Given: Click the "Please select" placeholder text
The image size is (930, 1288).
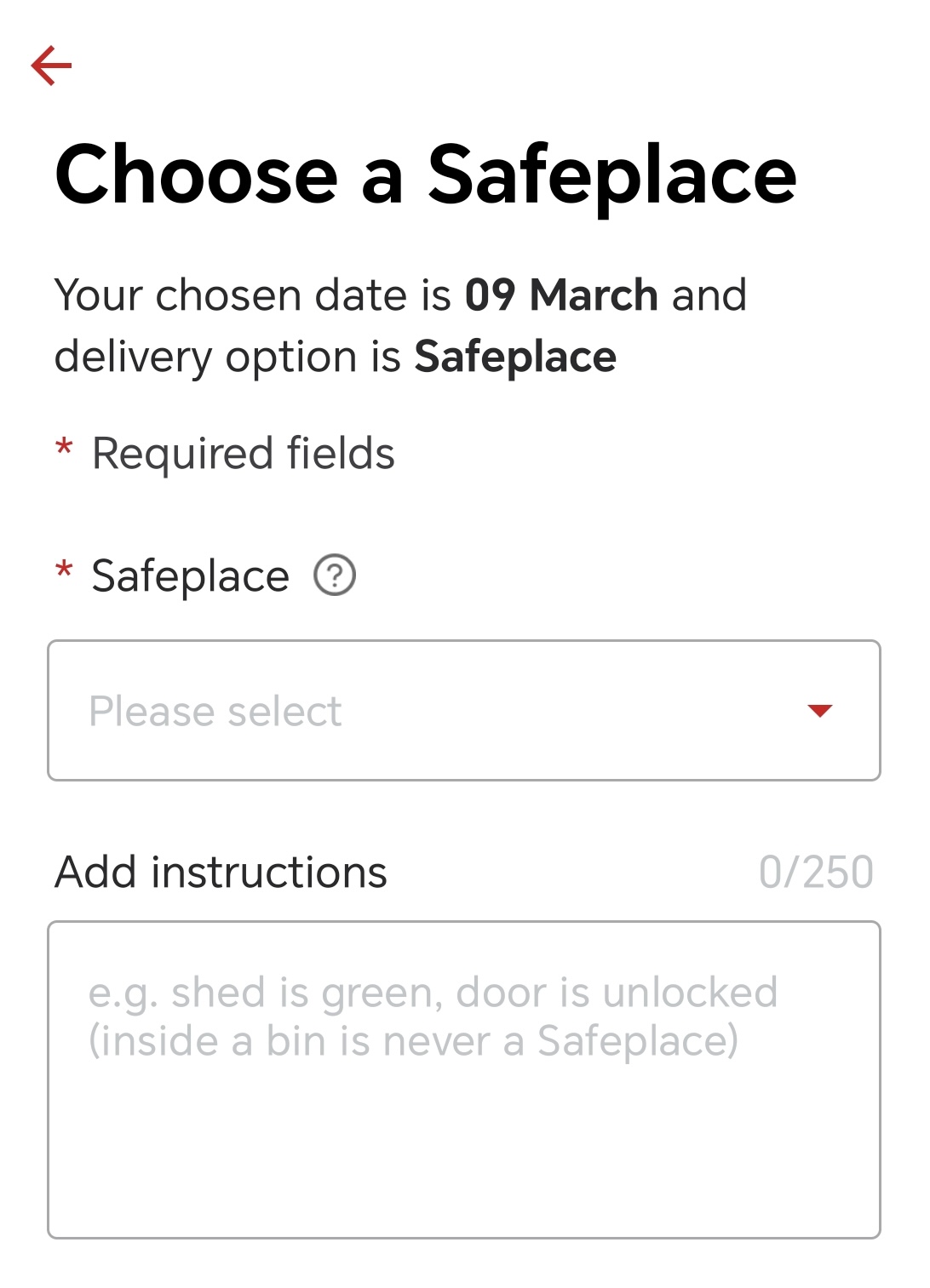Looking at the screenshot, I should coord(215,712).
